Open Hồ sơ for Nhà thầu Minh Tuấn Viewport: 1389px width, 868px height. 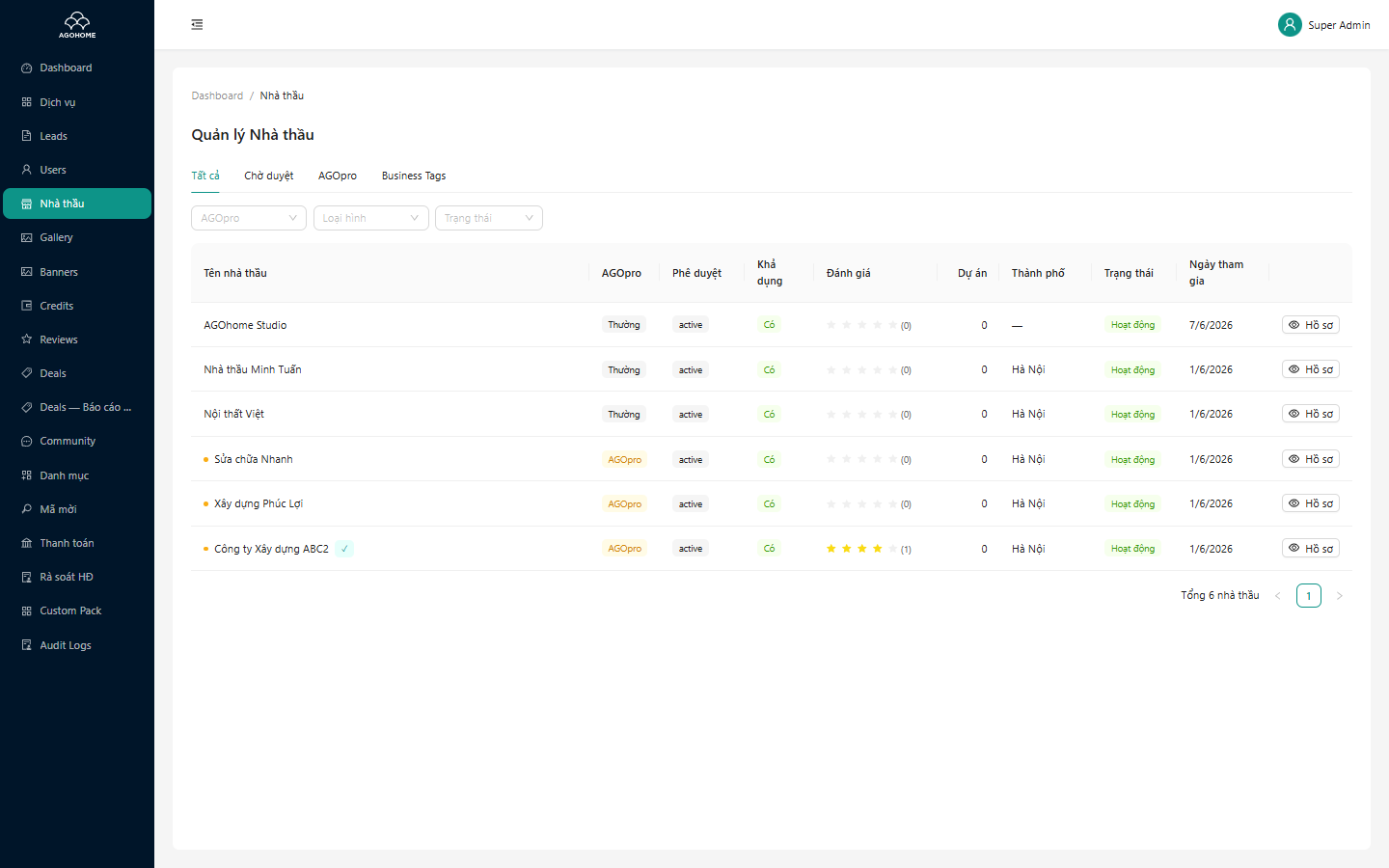tap(1311, 369)
